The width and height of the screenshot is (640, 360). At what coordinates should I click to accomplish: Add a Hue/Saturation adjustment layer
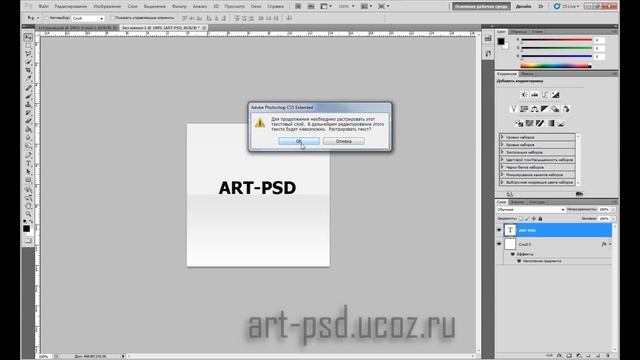coord(524,109)
